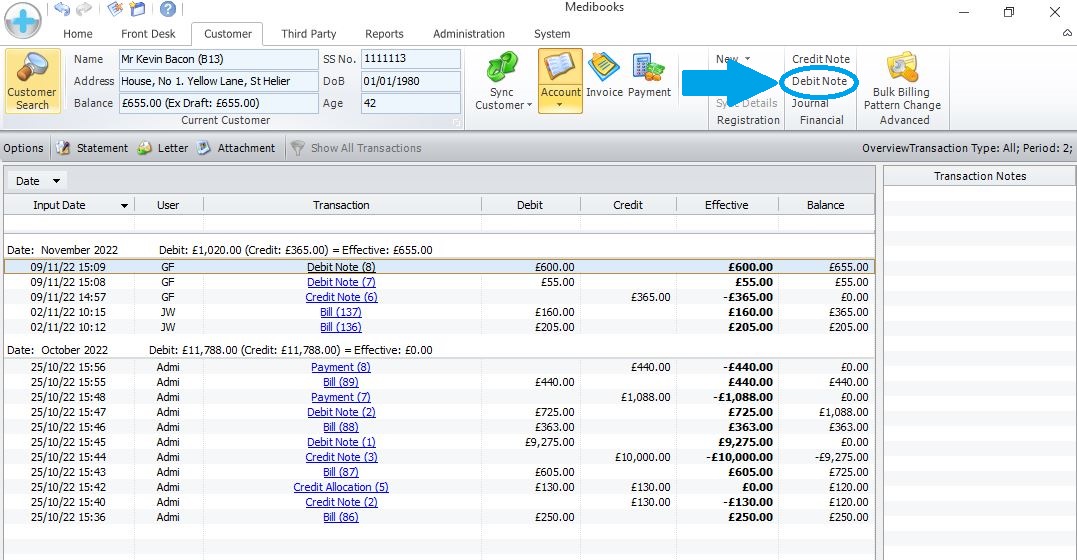Click Letter in the options toolbar
This screenshot has height=560, width=1077.
[162, 148]
